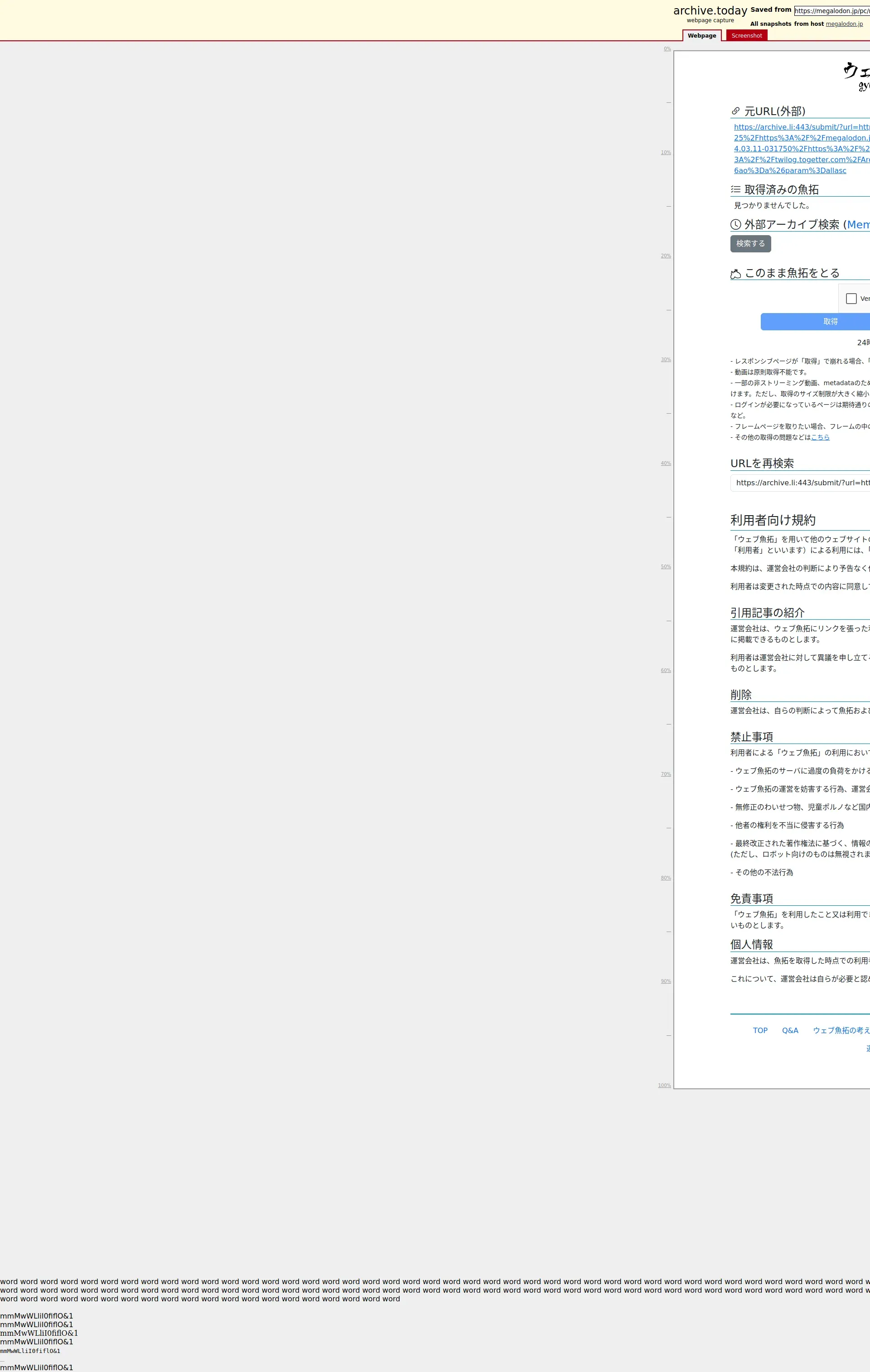This screenshot has height=1372, width=870.
Task: Open the Q&A footer link
Action: click(790, 1030)
